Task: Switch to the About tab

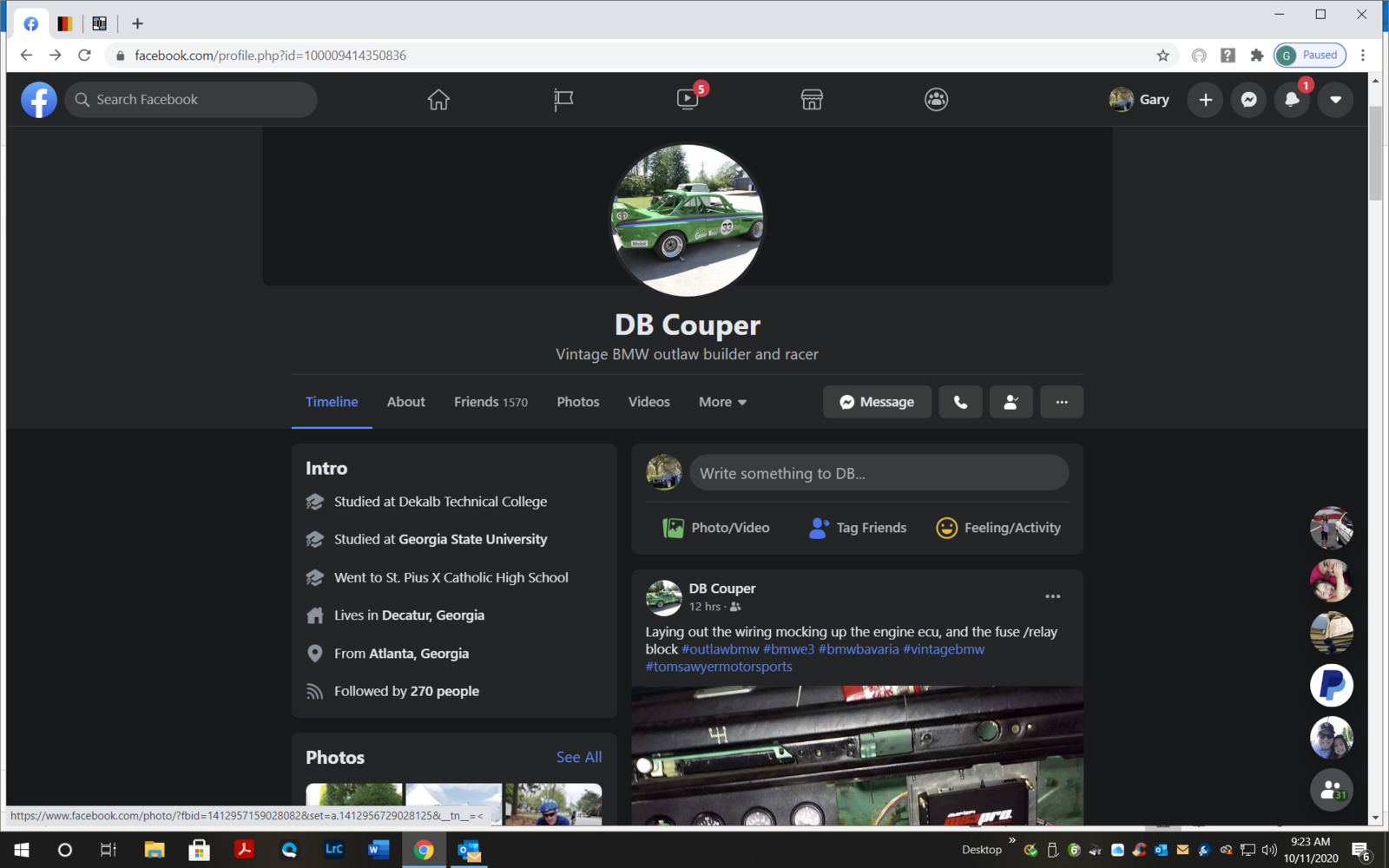Action: pos(405,402)
